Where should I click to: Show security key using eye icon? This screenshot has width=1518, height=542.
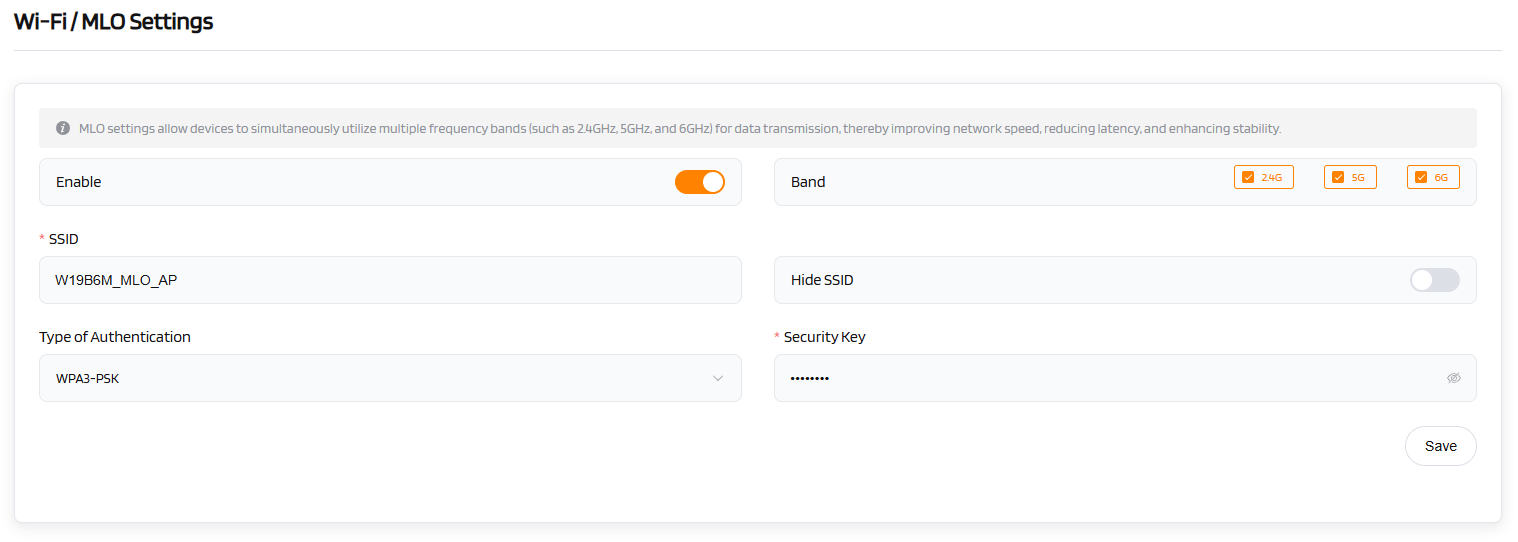[x=1453, y=378]
